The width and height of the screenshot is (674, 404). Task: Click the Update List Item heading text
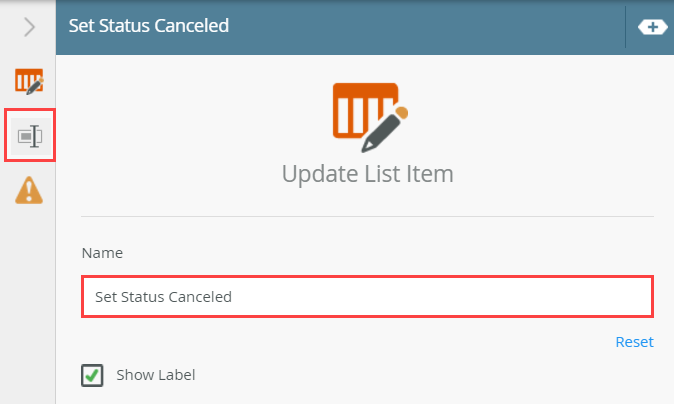[x=367, y=174]
